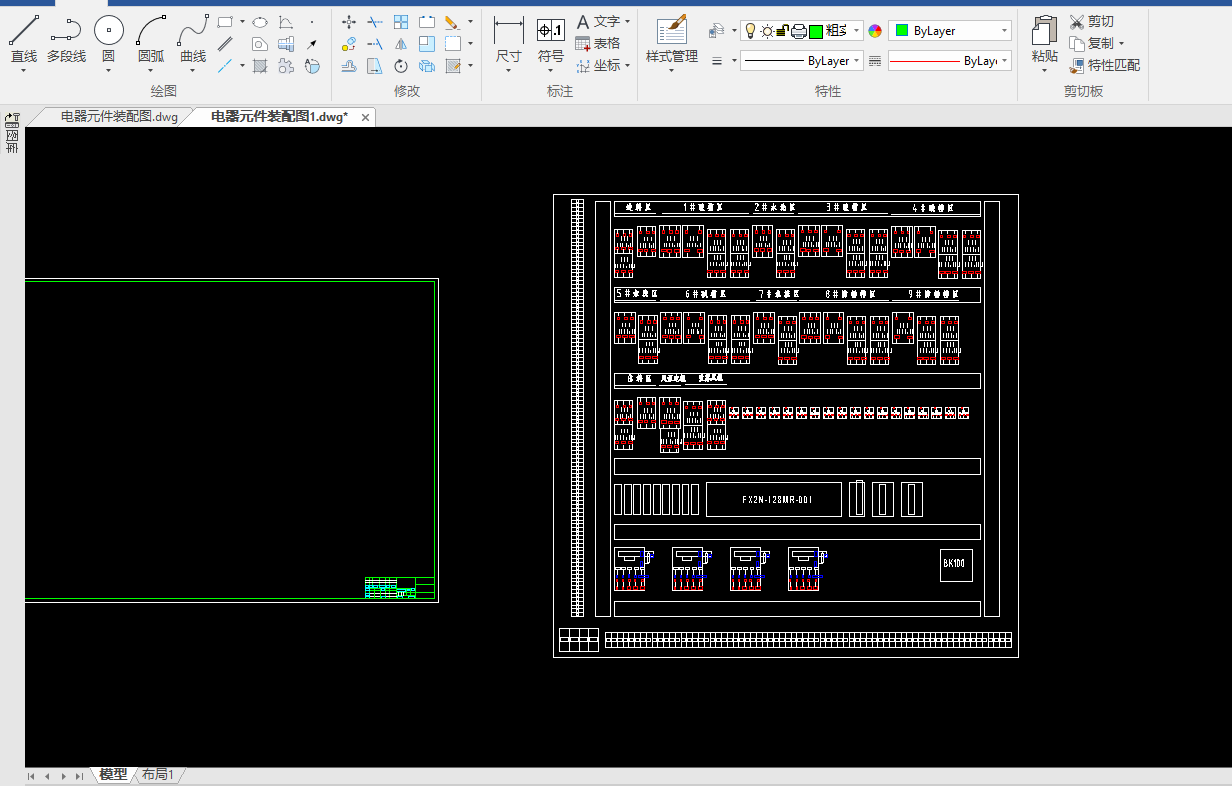
Task: Switch to 电器元件装配图.dwg tab
Action: pyautogui.click(x=119, y=117)
